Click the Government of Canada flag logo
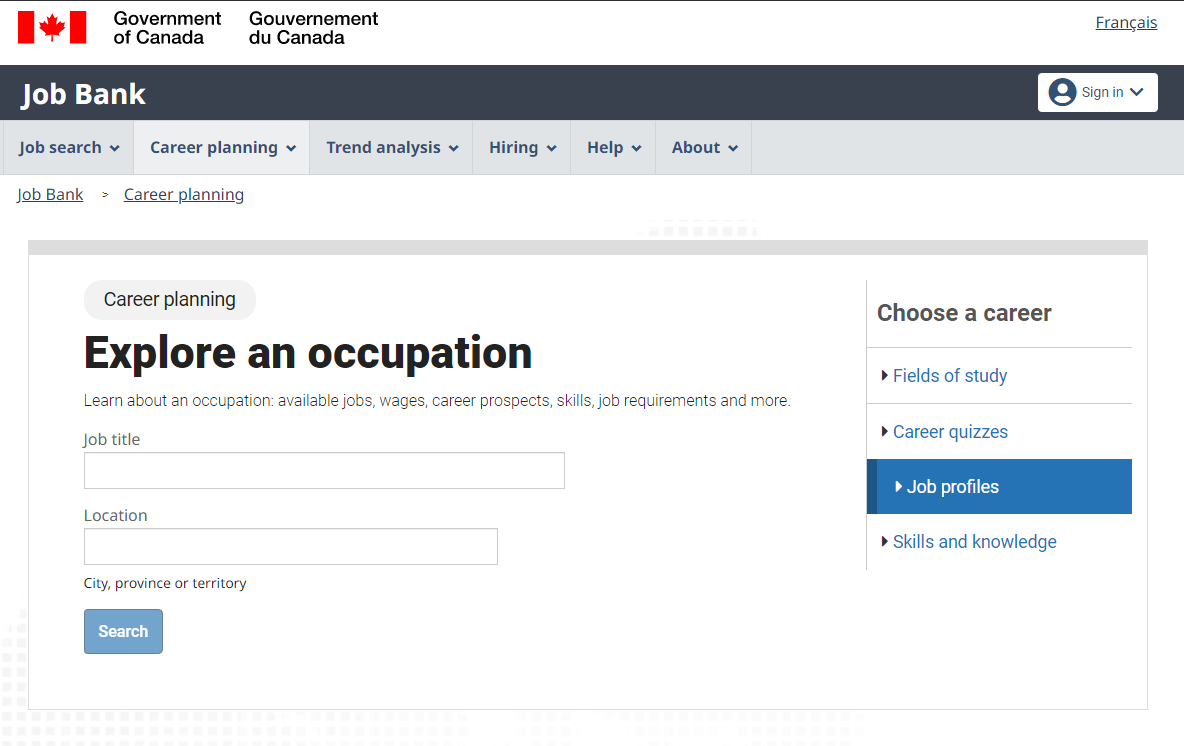The height and width of the screenshot is (746, 1184). click(52, 28)
